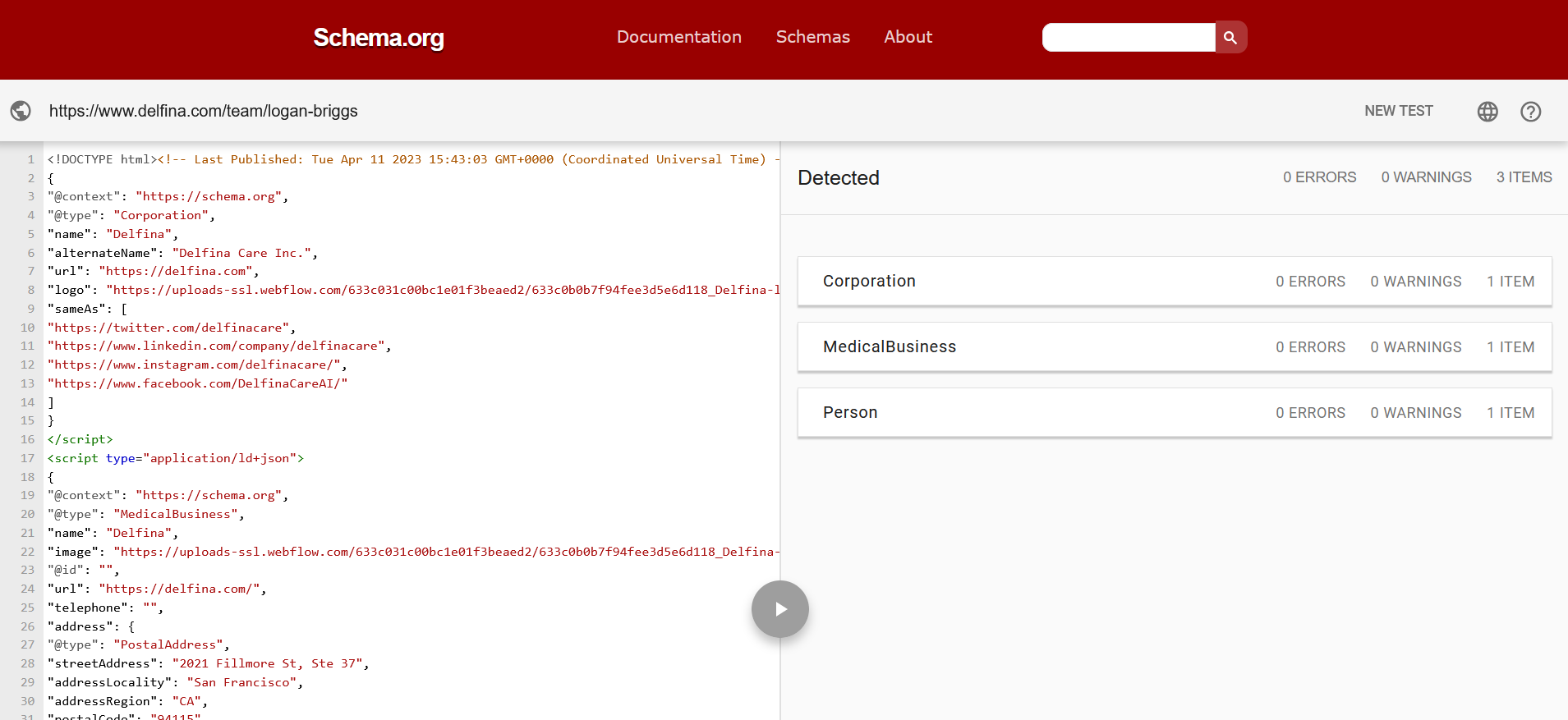Click the "Corporation" type code line

click(131, 215)
